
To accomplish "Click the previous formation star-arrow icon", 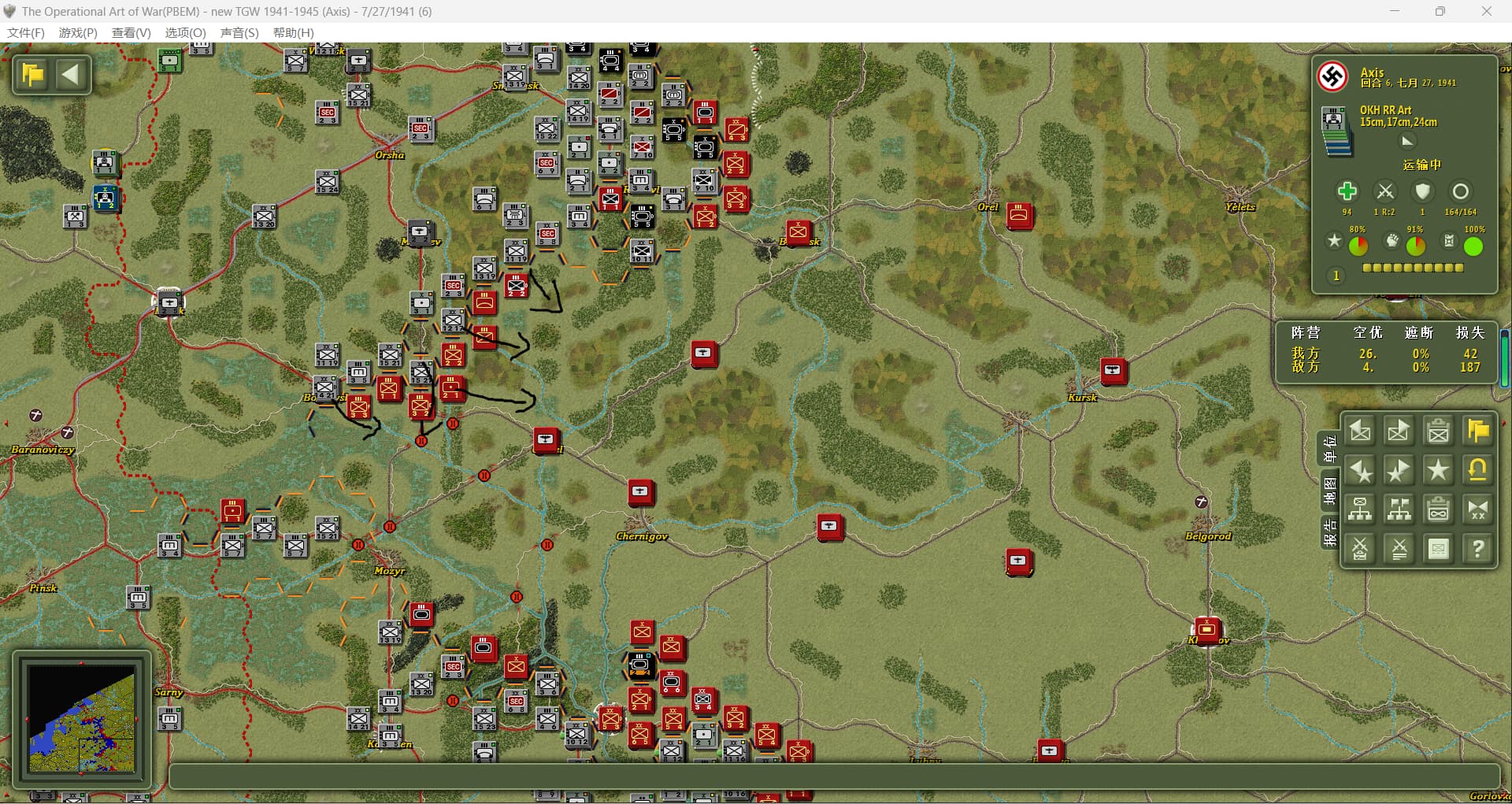I will coord(1360,470).
